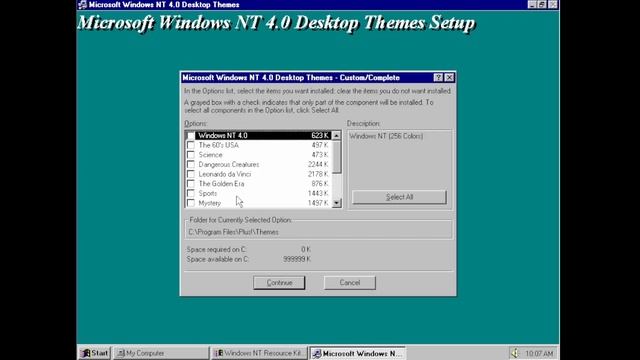The width and height of the screenshot is (640, 360).
Task: Switch to My Computer in taskbar
Action: tap(160, 353)
